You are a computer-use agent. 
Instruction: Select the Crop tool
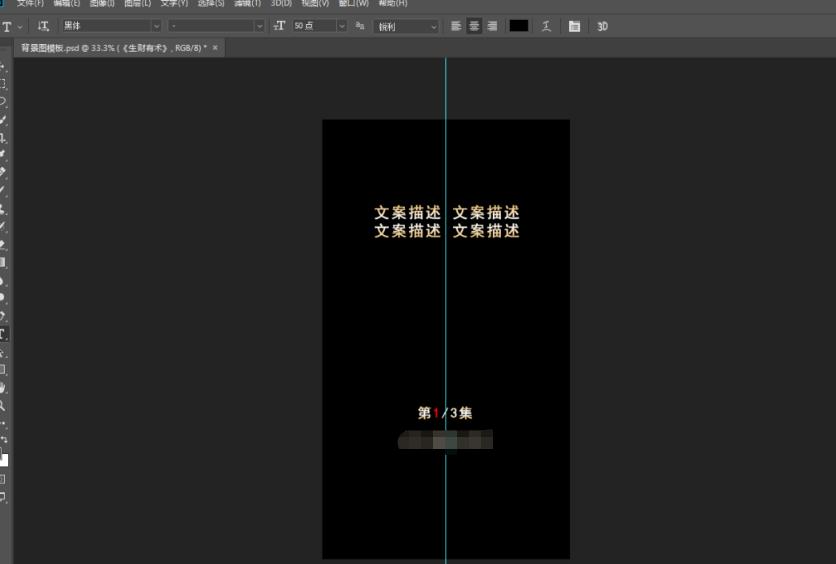click(x=3, y=138)
